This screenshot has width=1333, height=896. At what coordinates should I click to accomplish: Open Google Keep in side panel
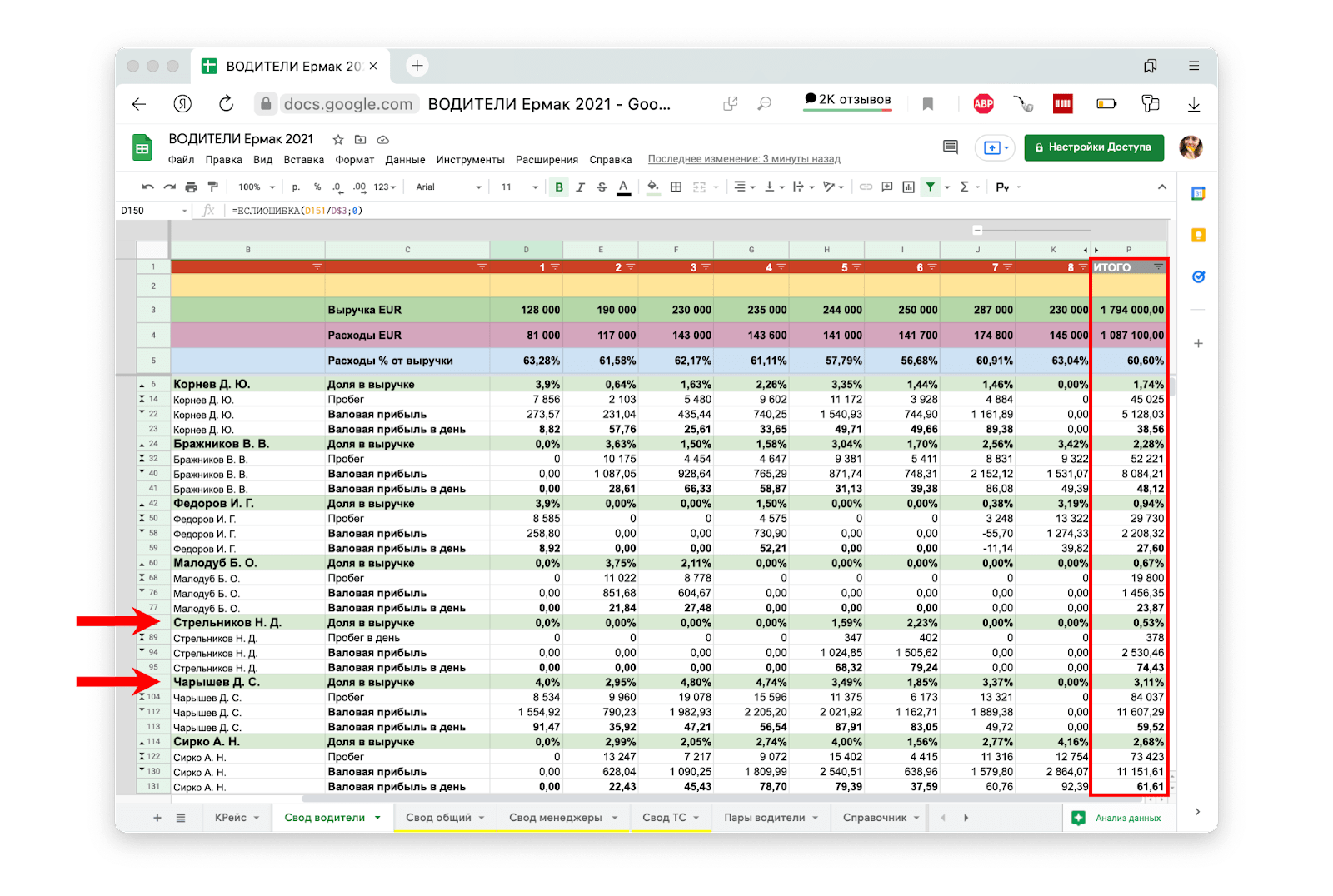[1198, 236]
